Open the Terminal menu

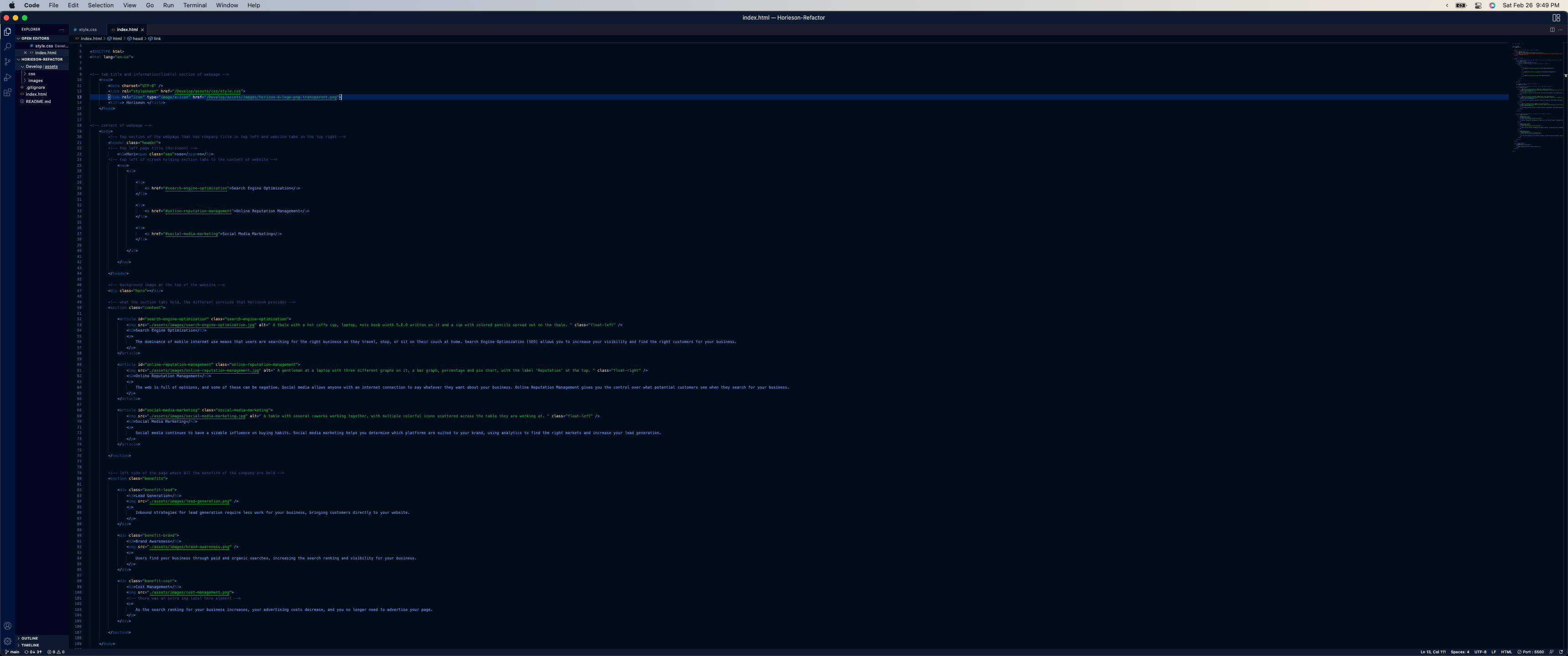tap(195, 5)
